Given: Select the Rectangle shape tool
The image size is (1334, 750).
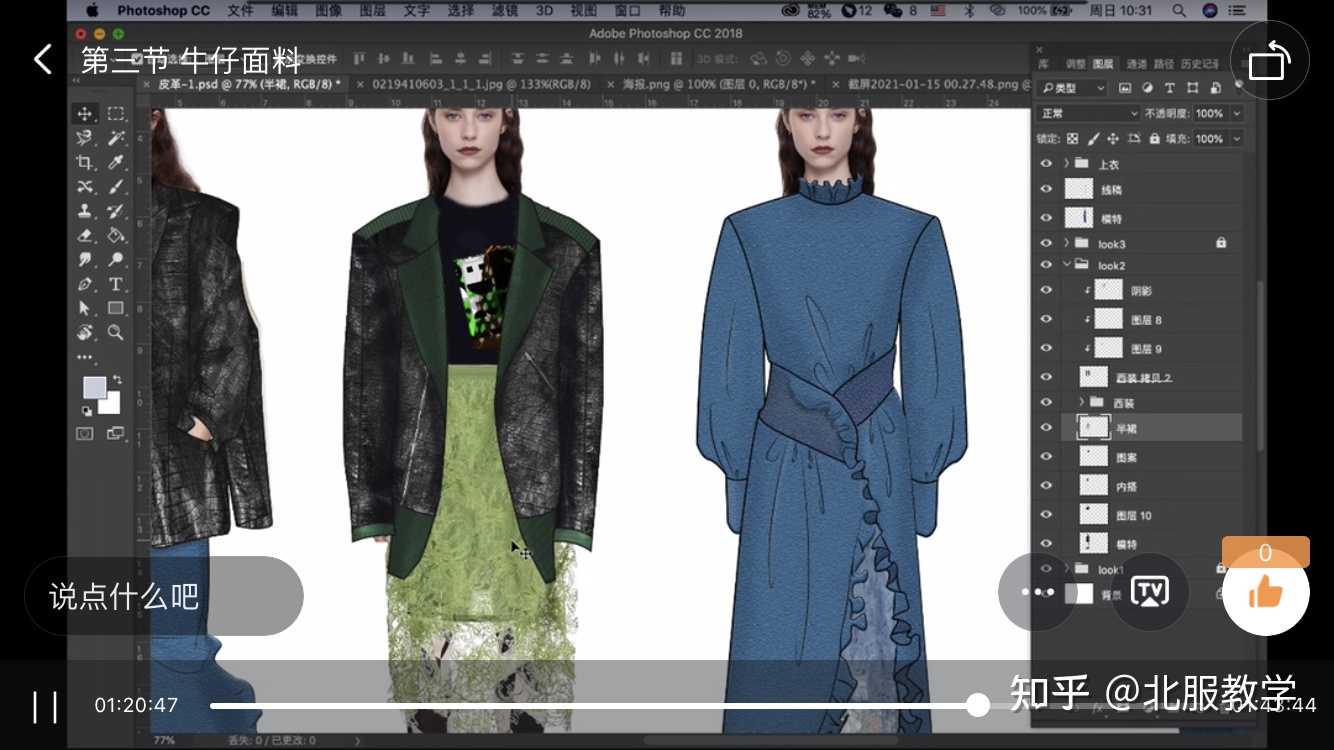Looking at the screenshot, I should [x=116, y=308].
